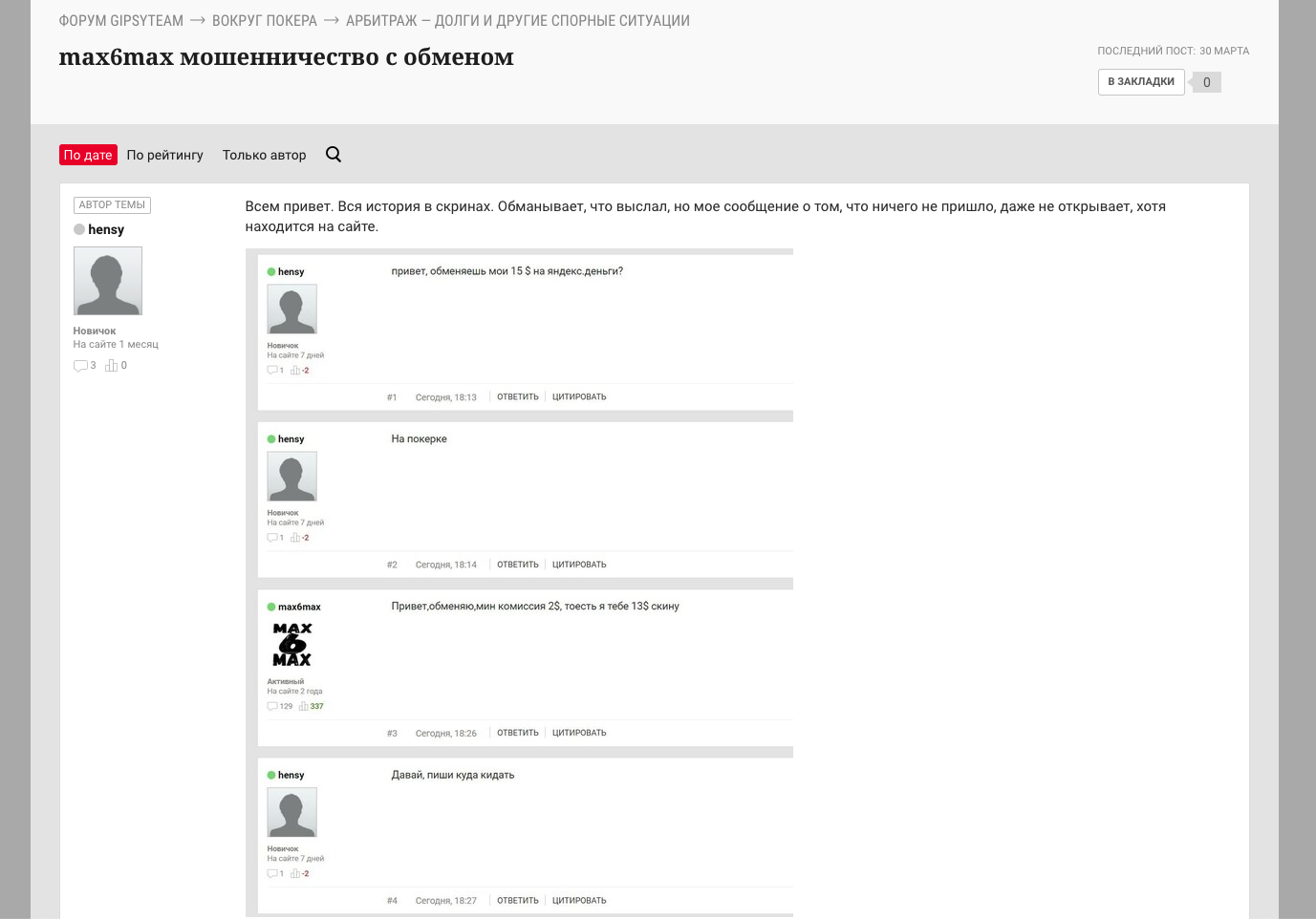Viewport: 1316px width, 919px height.
Task: Click green online dot next to max6max
Action: [271, 607]
